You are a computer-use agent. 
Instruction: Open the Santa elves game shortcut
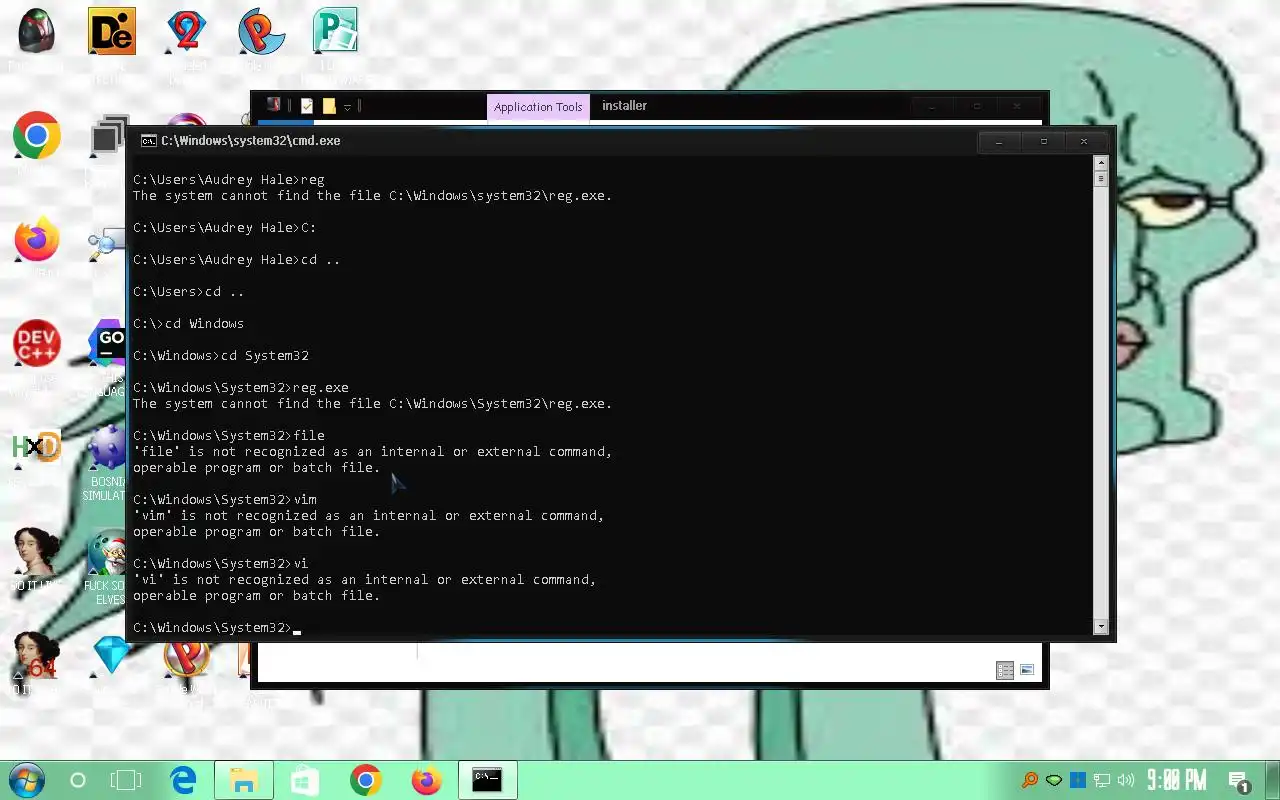pos(107,553)
